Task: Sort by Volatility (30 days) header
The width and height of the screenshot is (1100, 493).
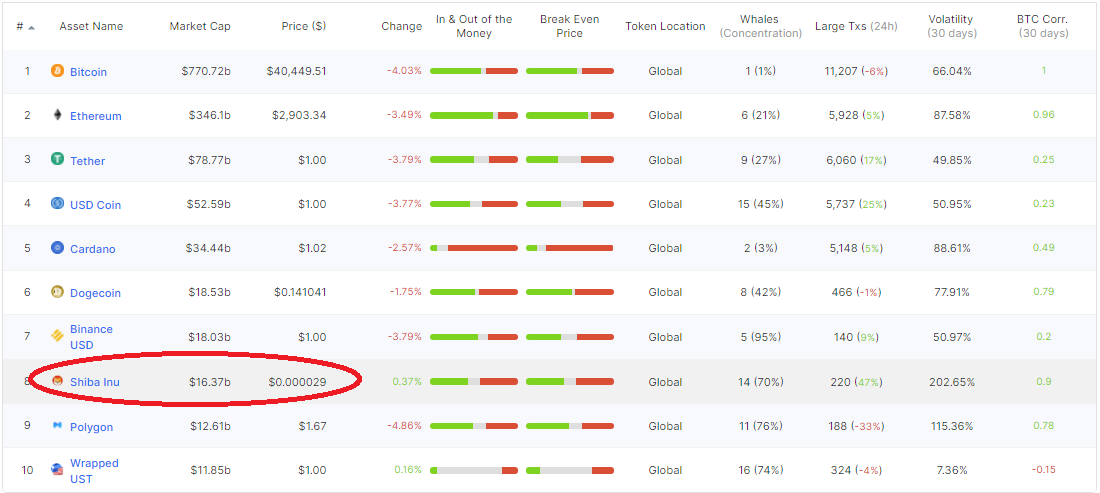Action: (951, 26)
